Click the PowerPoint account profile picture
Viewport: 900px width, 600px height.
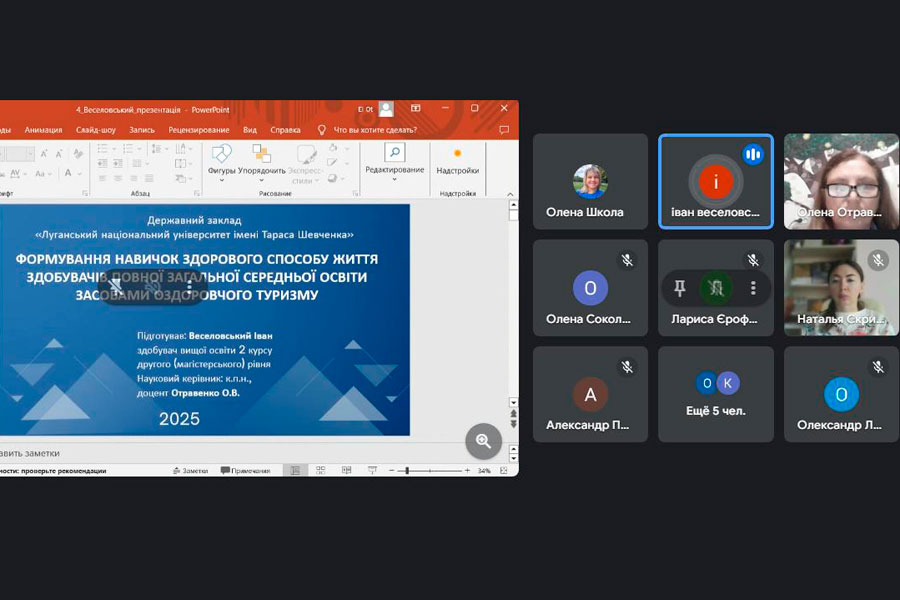386,109
